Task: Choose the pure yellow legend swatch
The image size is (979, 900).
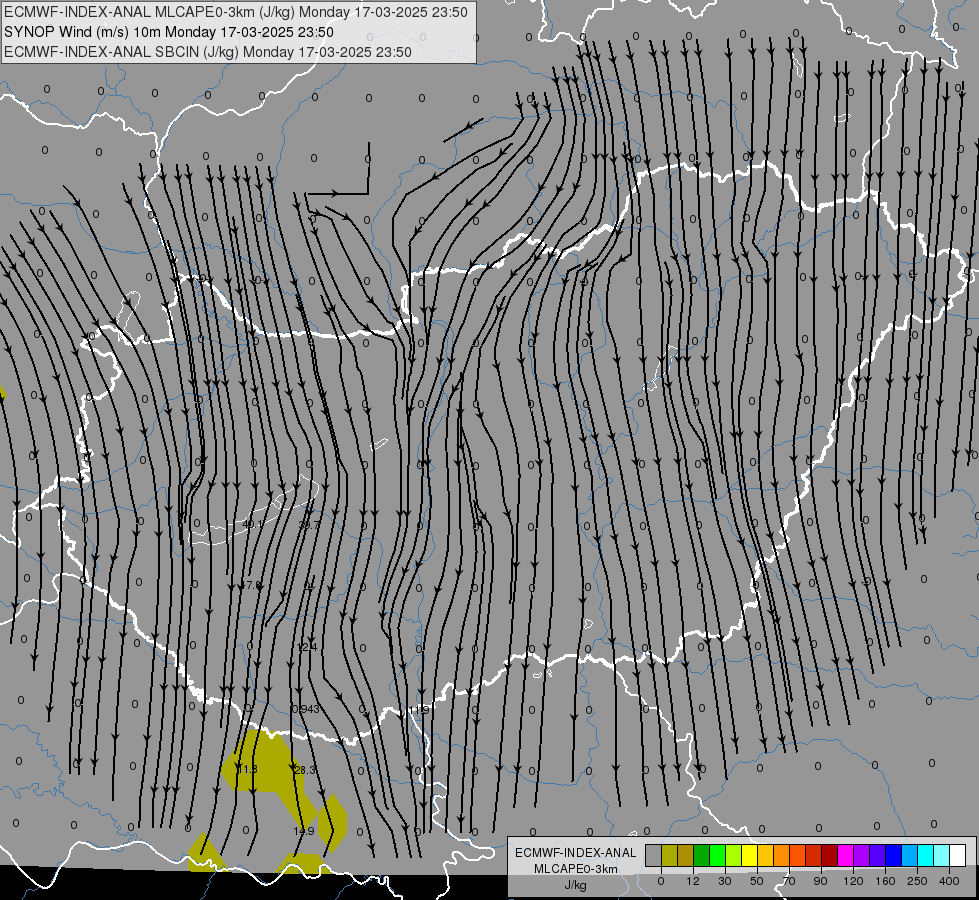Action: 750,855
